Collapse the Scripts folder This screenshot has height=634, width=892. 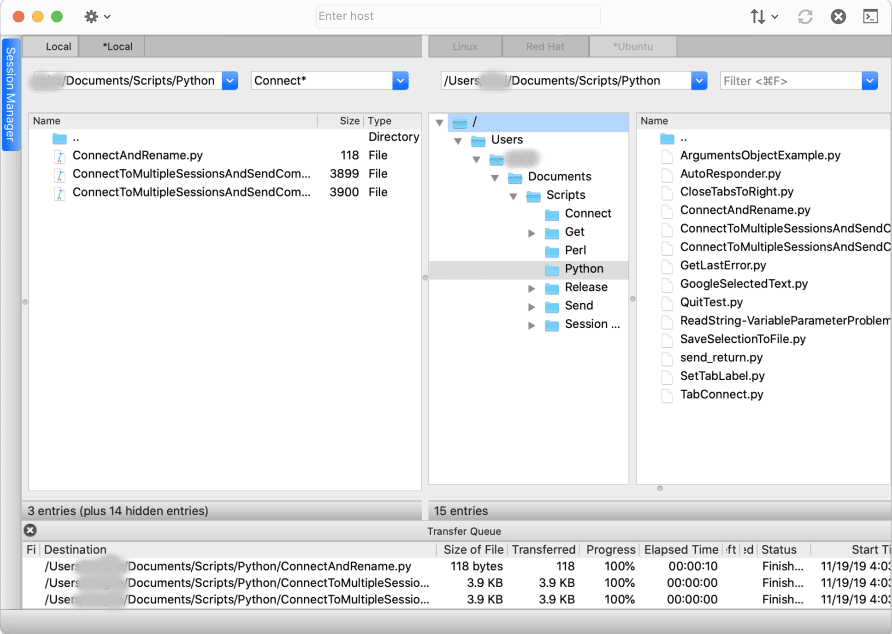click(514, 196)
